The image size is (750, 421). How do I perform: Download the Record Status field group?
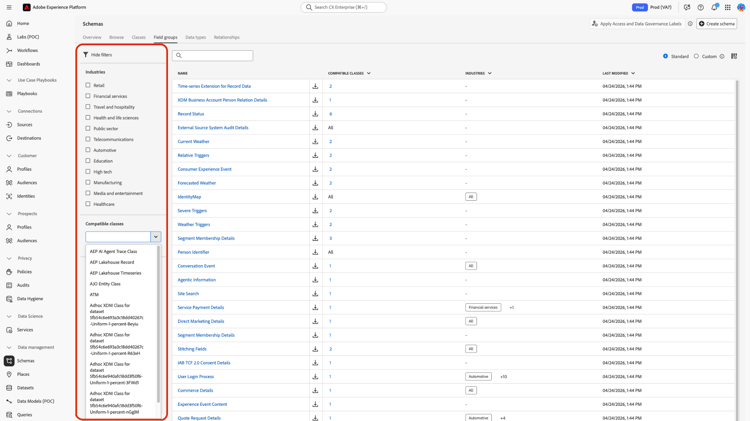(x=315, y=114)
